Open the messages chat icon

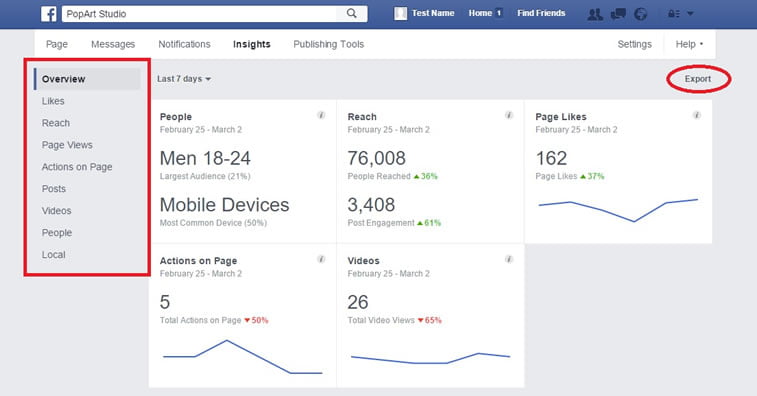pos(618,14)
